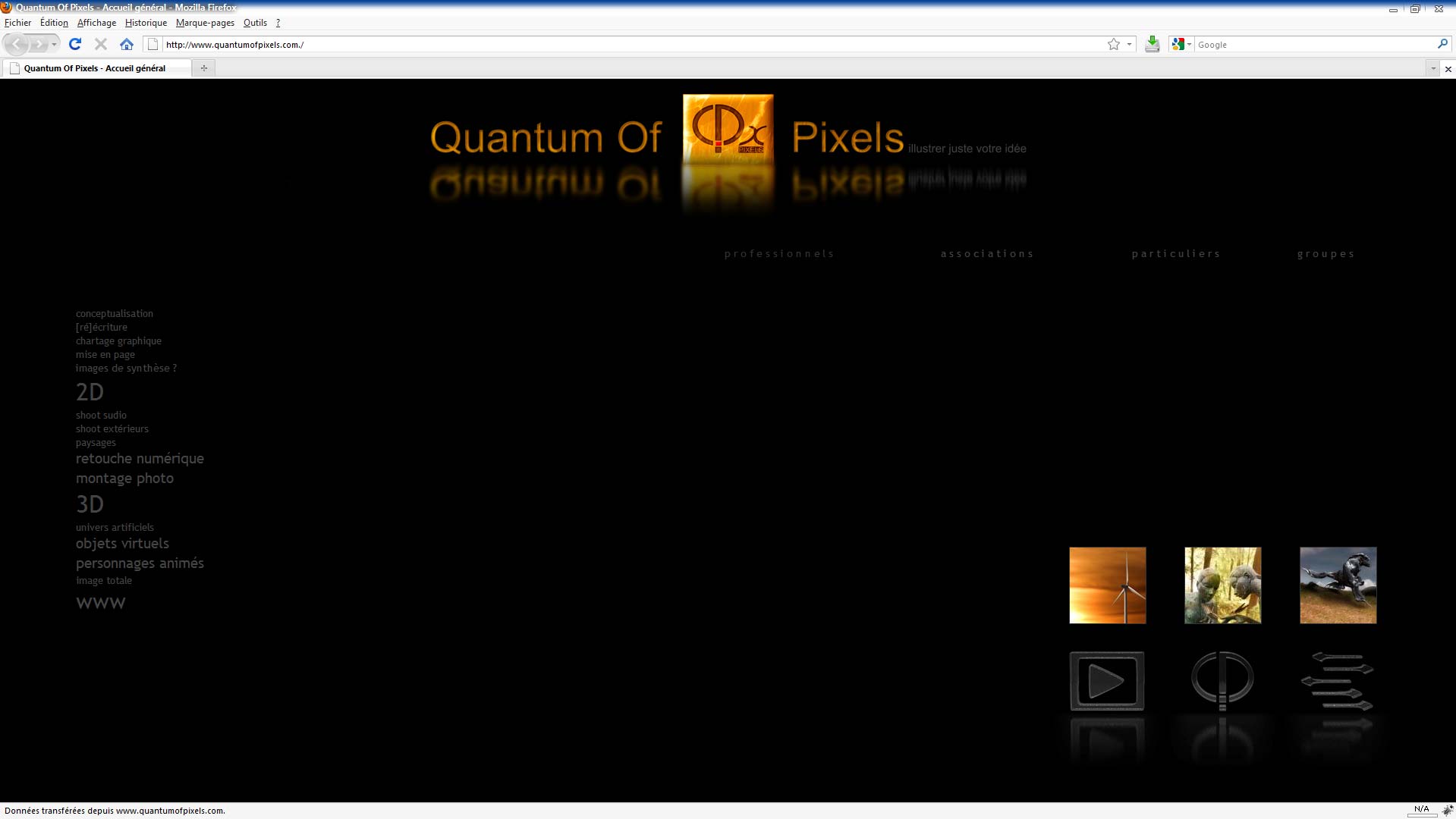
Task: Open the list all tabs dropdown
Action: coord(1432,69)
